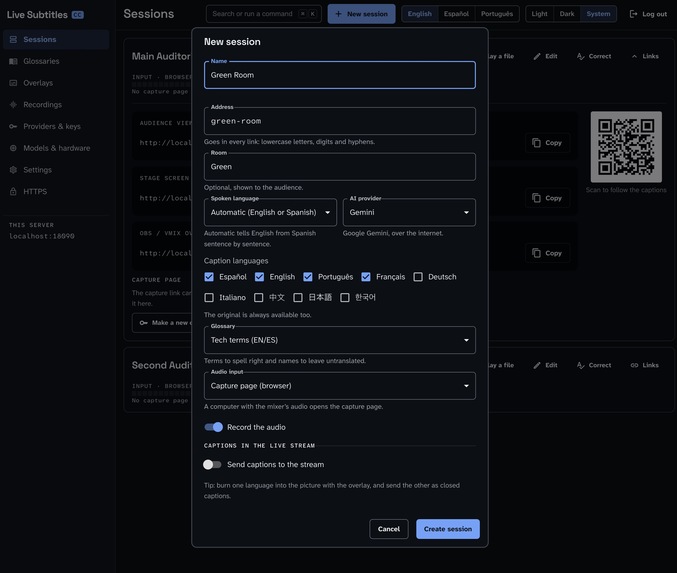Uncheck the English caption language

click(259, 277)
